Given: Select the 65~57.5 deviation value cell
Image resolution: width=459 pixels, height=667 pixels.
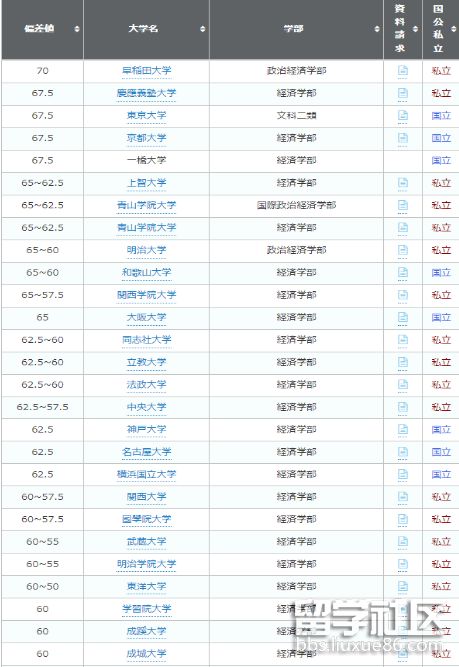Looking at the screenshot, I should (43, 295).
